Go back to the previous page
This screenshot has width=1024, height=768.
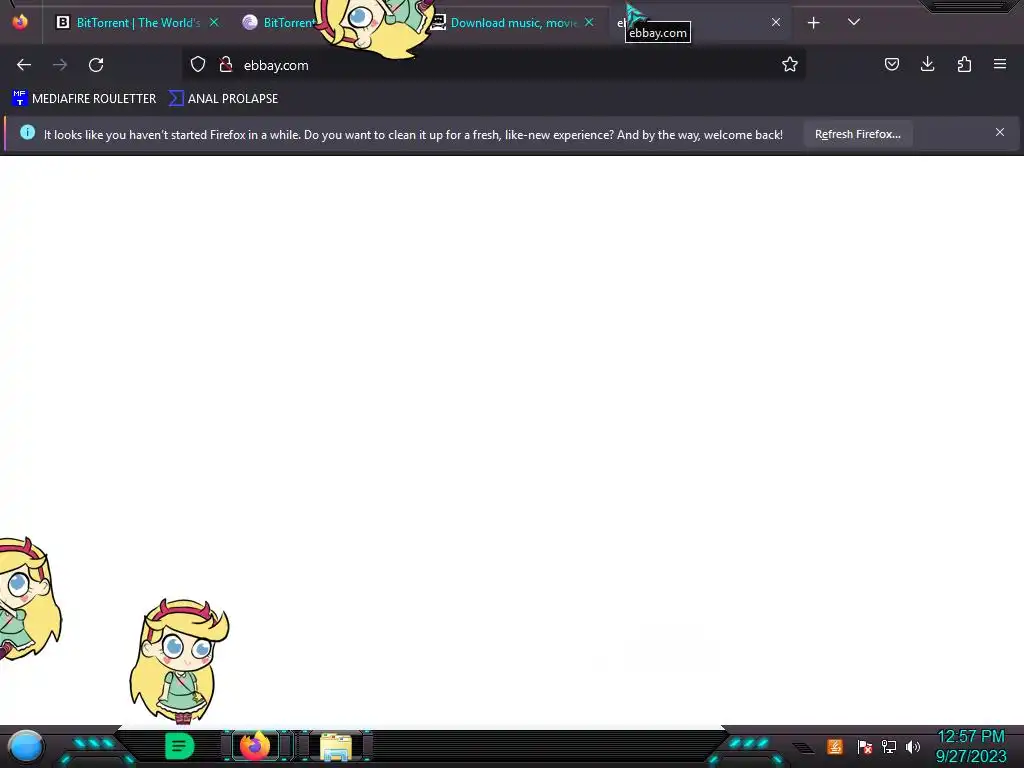coord(24,65)
